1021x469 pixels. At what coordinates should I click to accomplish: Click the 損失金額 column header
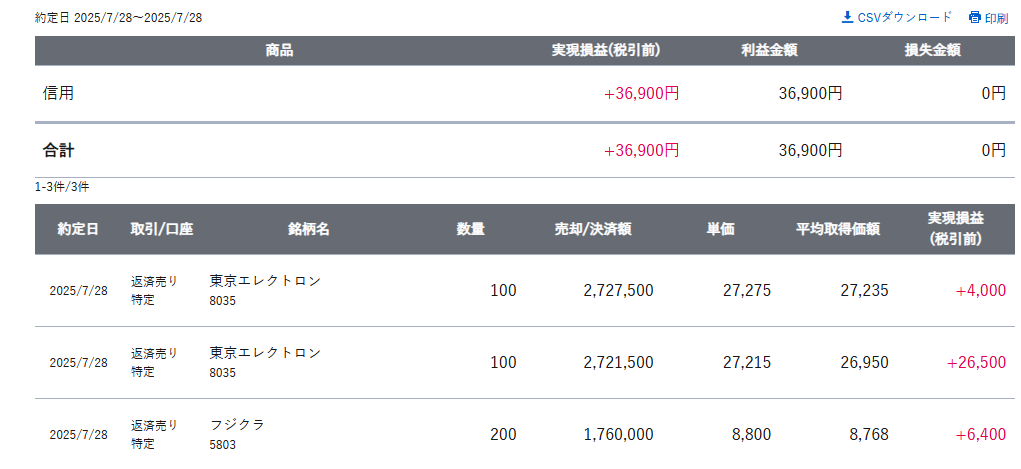[x=932, y=51]
